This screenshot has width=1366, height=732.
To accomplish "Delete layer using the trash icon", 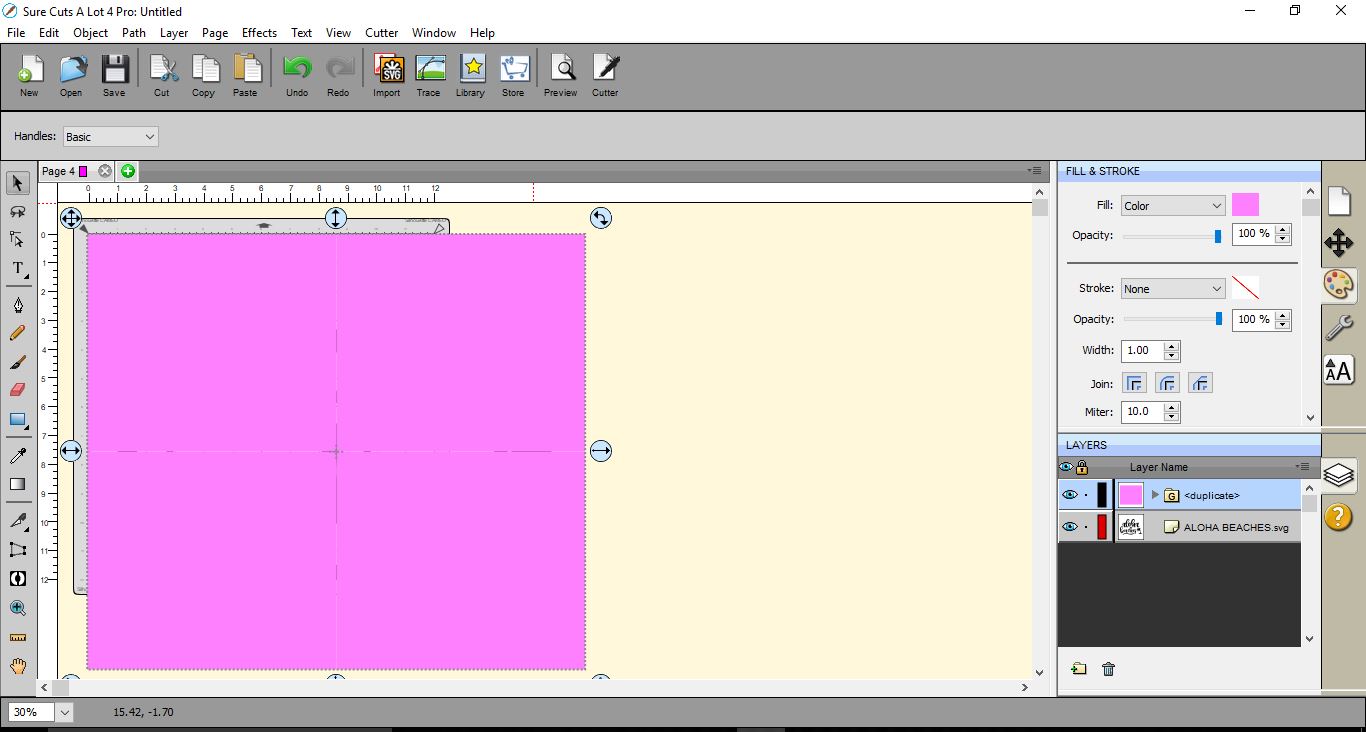I will point(1108,669).
